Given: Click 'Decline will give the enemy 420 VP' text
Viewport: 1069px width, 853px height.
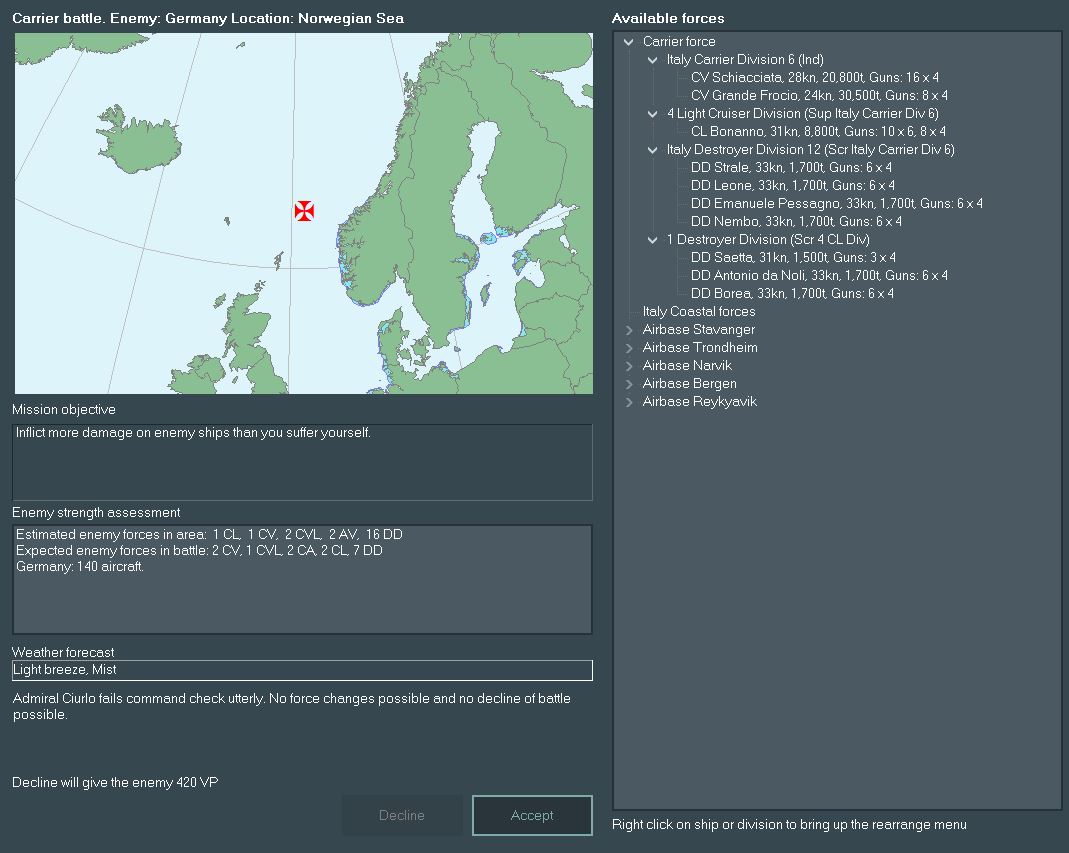Looking at the screenshot, I should tap(115, 783).
